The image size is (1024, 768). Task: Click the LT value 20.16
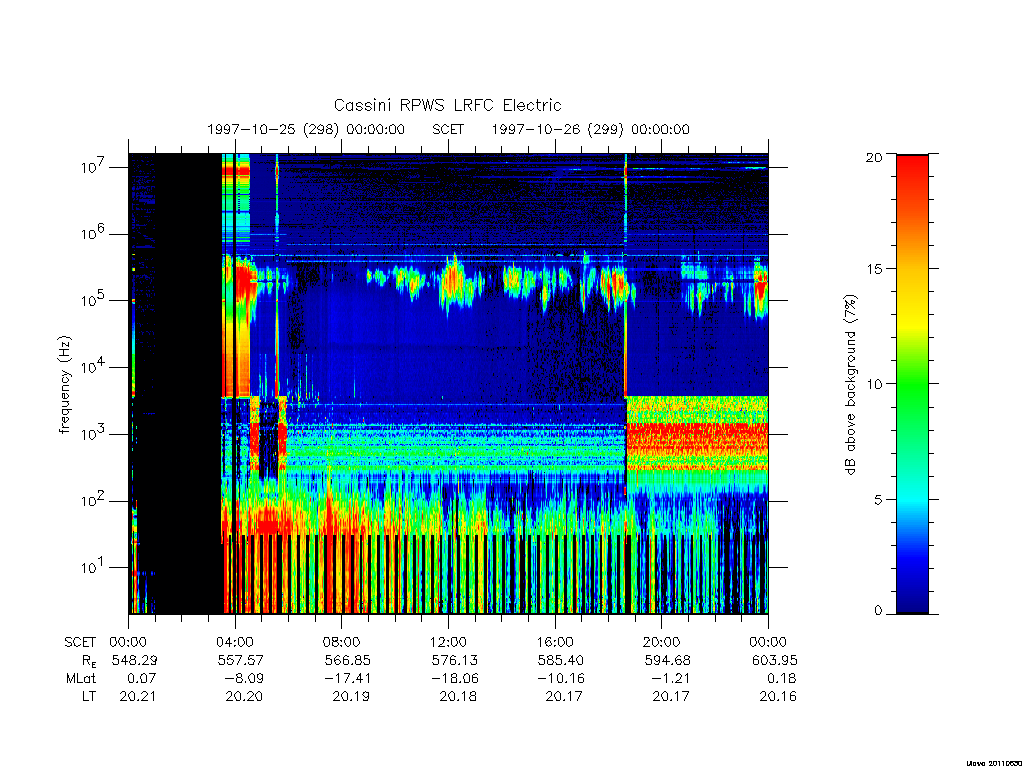(778, 697)
